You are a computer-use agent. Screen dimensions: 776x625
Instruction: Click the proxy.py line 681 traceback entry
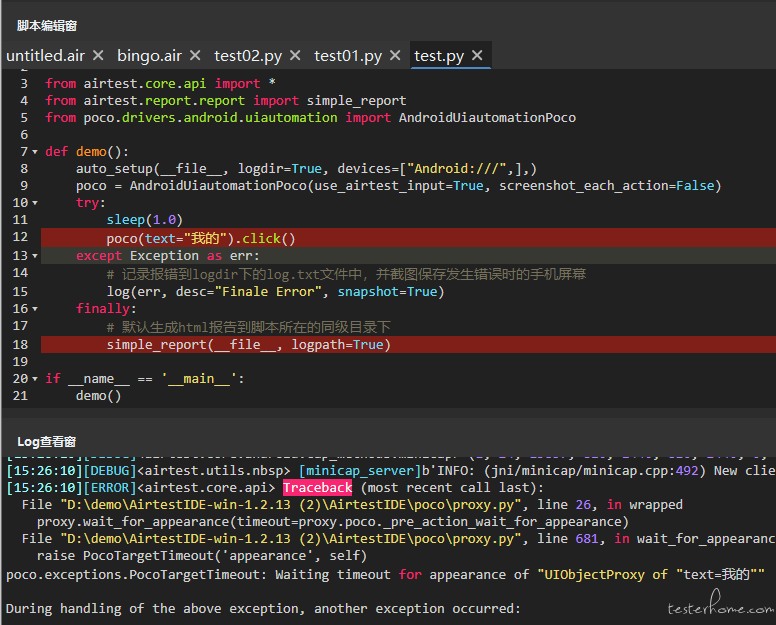point(398,538)
